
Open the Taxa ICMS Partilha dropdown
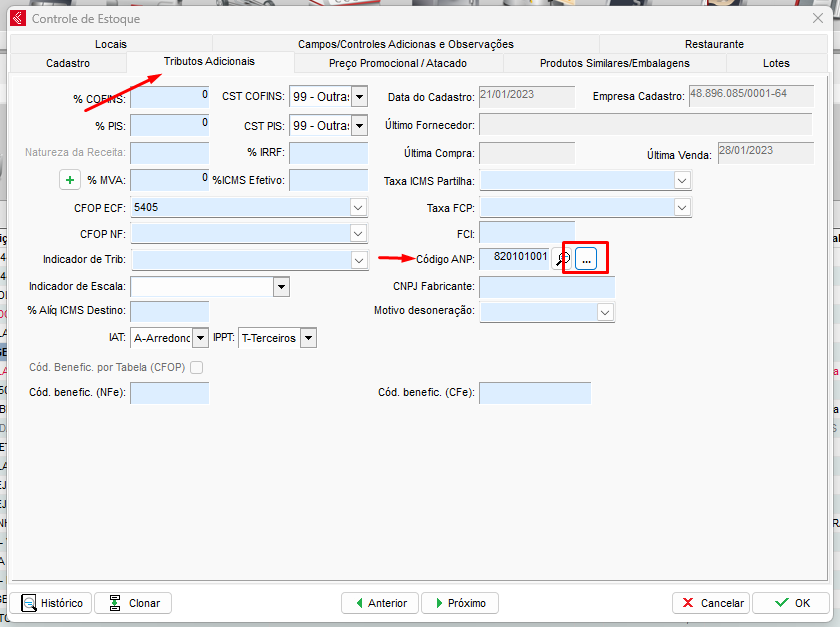coord(682,181)
